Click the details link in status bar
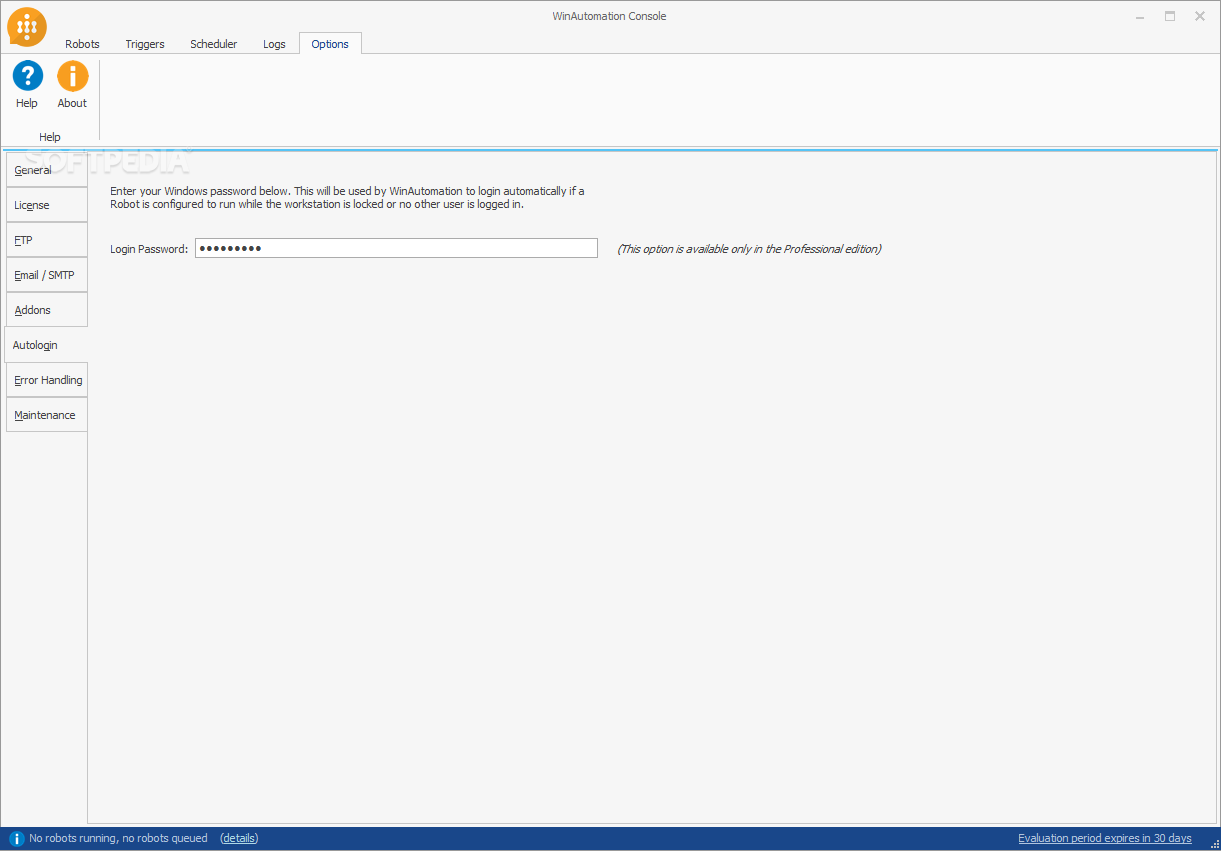 pos(239,838)
